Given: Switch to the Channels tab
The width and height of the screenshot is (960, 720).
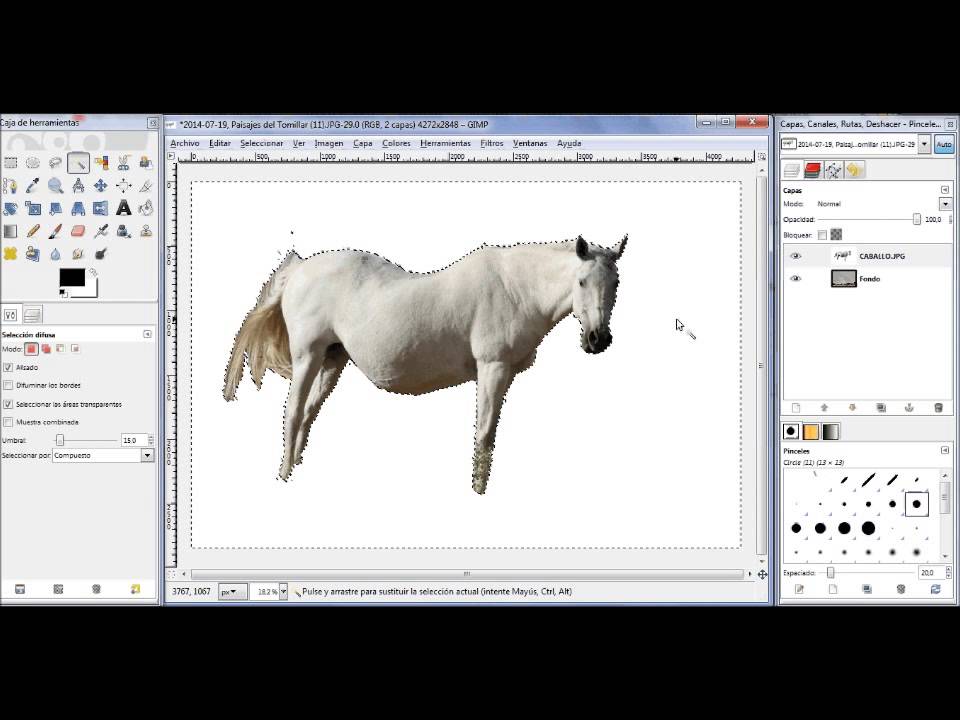Looking at the screenshot, I should point(812,170).
